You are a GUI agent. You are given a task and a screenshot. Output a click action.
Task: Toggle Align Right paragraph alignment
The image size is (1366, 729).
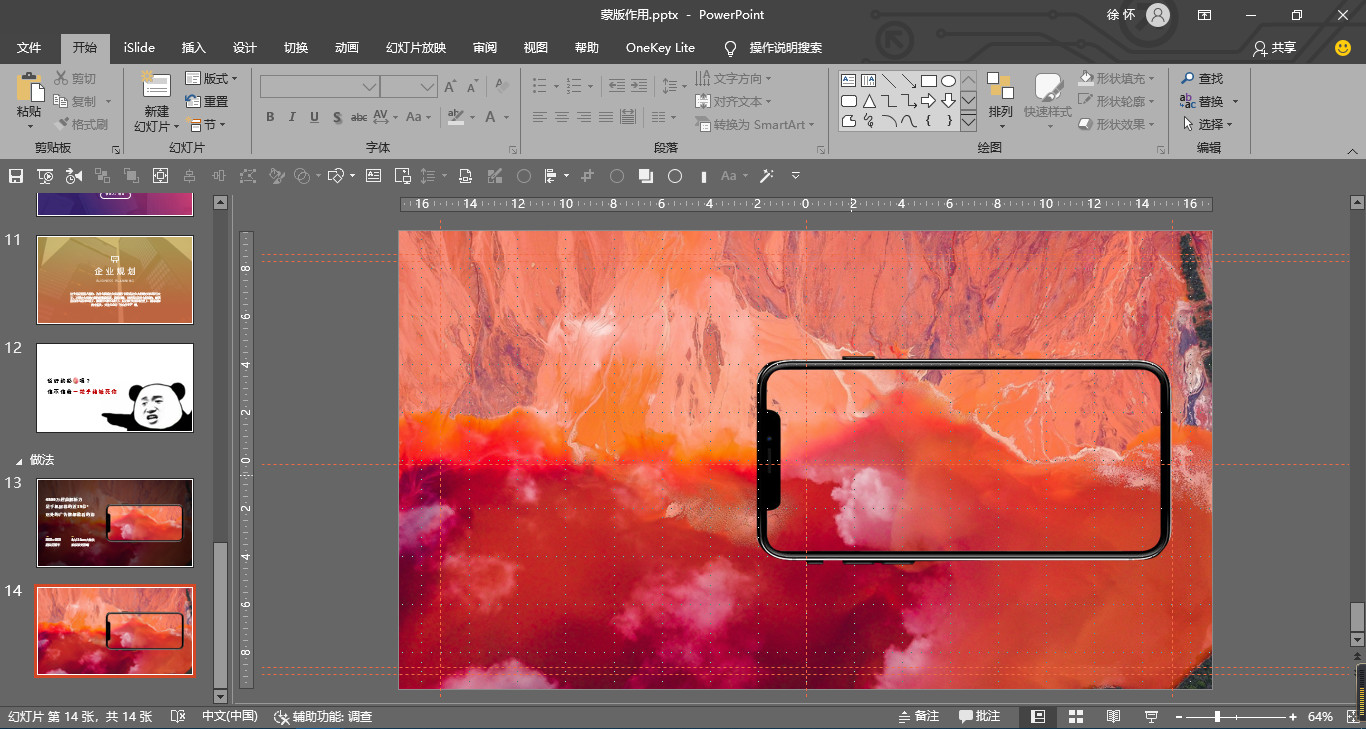pos(584,117)
